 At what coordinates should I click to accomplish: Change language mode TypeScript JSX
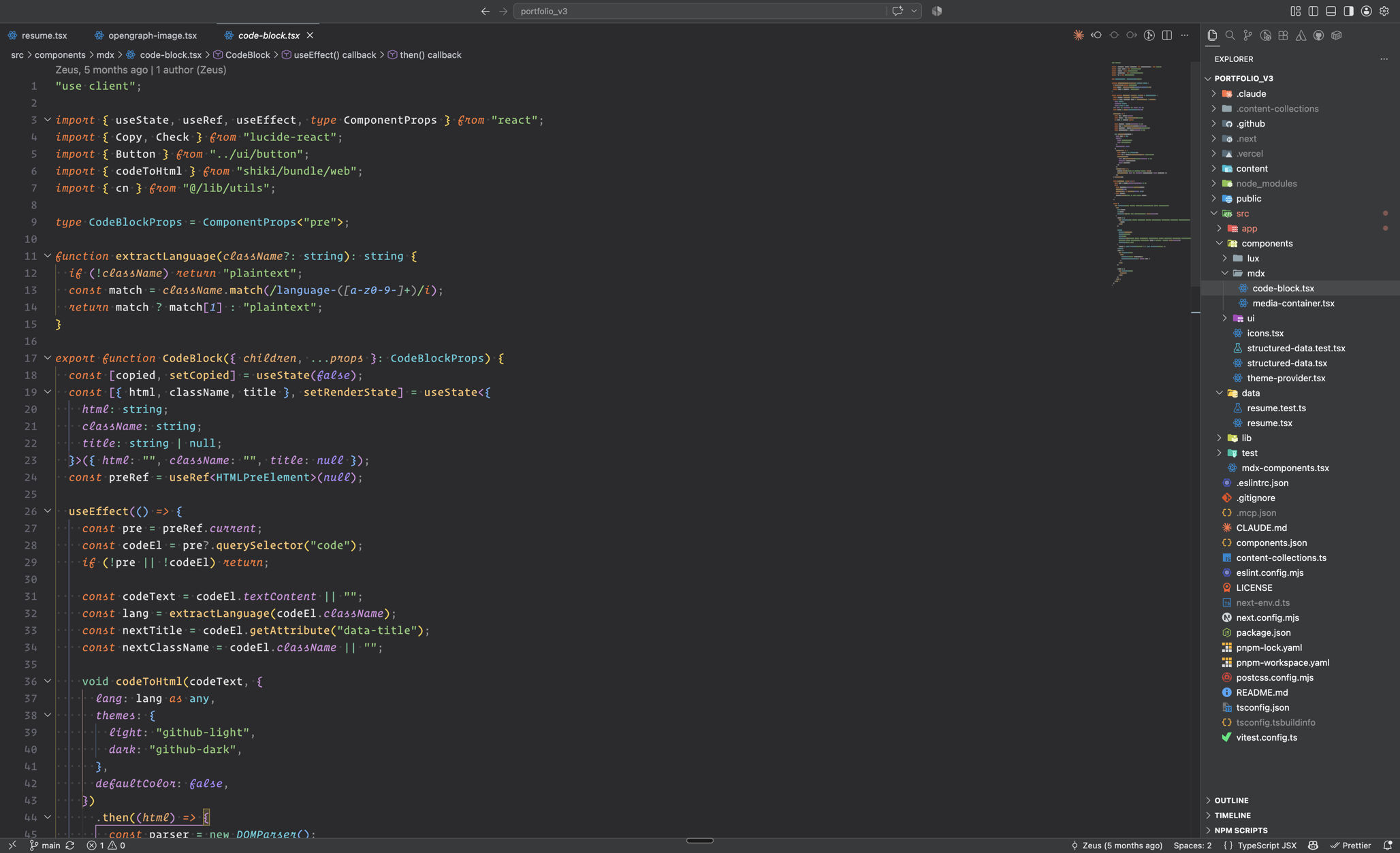point(1267,846)
